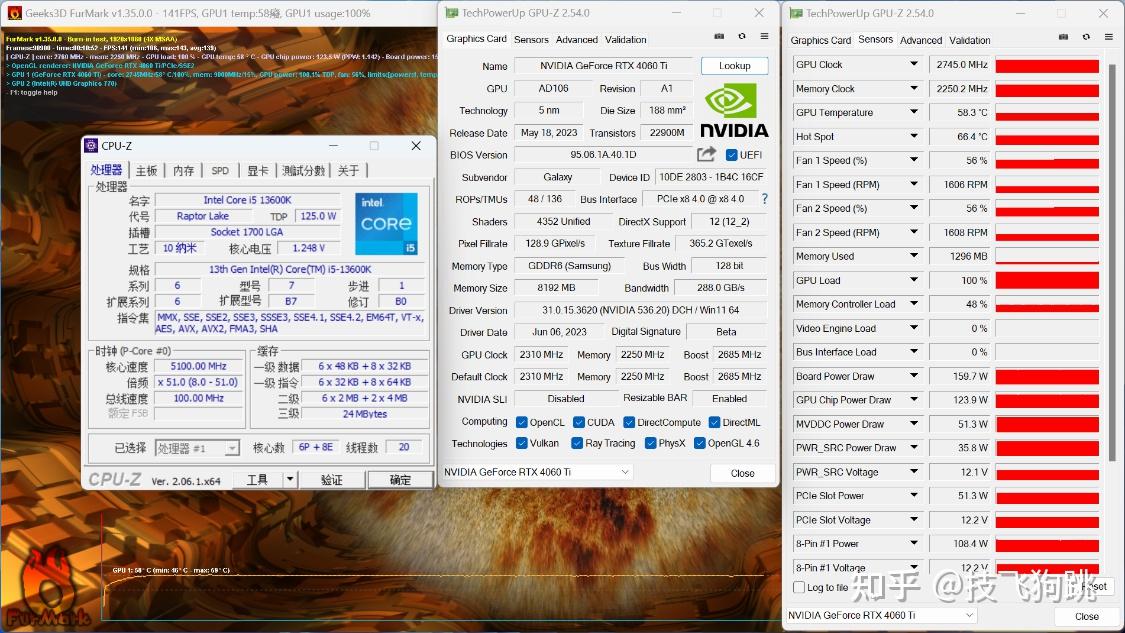The image size is (1125, 633).
Task: Open the hamburger menu in Sensors GPU-Z window
Action: pyautogui.click(x=1108, y=37)
